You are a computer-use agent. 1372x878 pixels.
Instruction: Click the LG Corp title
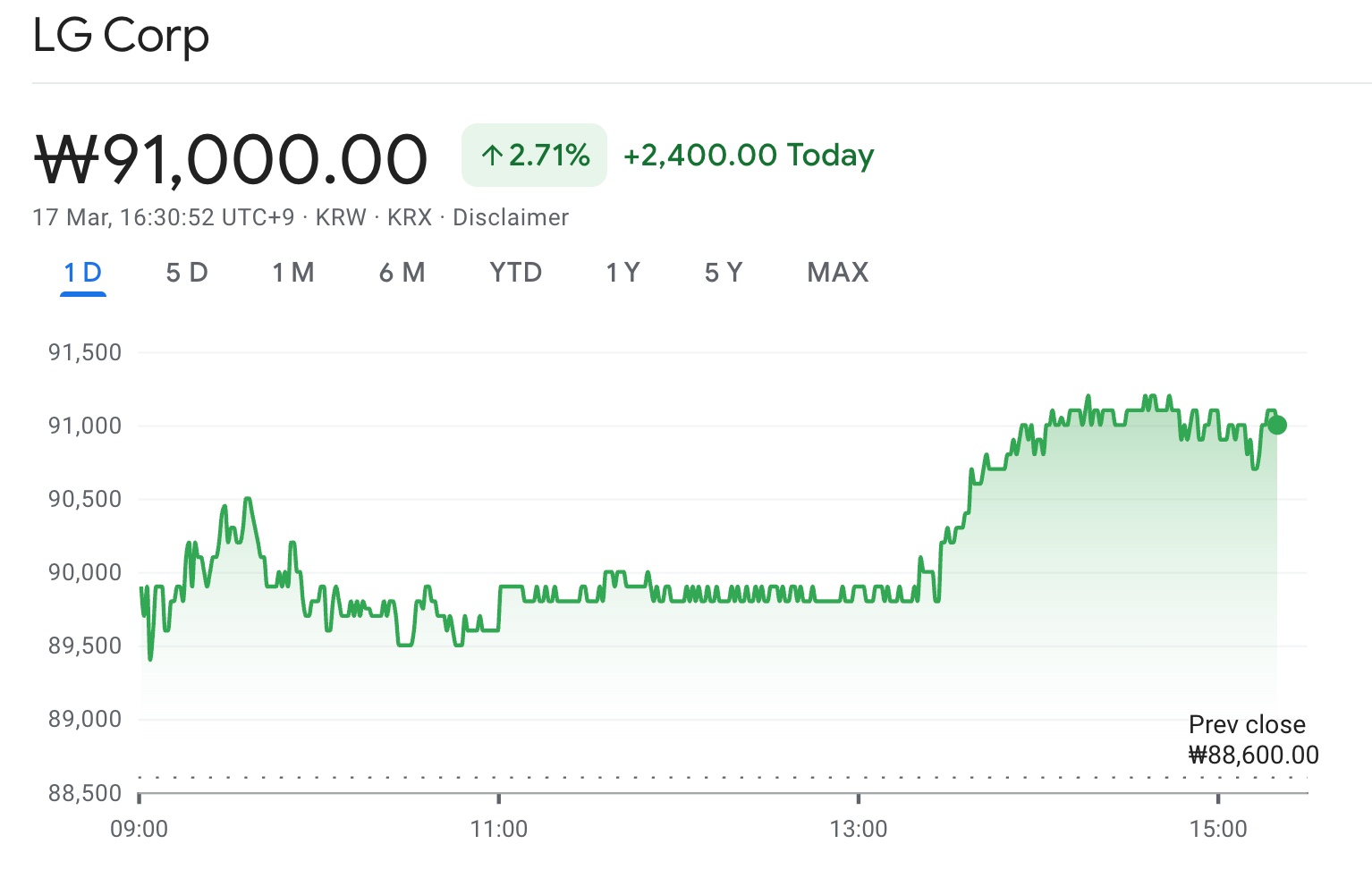121,37
